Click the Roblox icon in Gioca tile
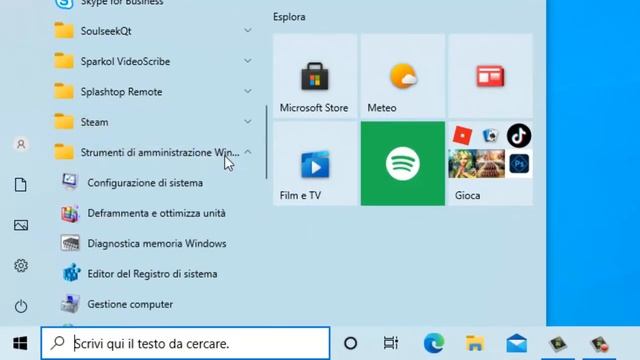 462,136
